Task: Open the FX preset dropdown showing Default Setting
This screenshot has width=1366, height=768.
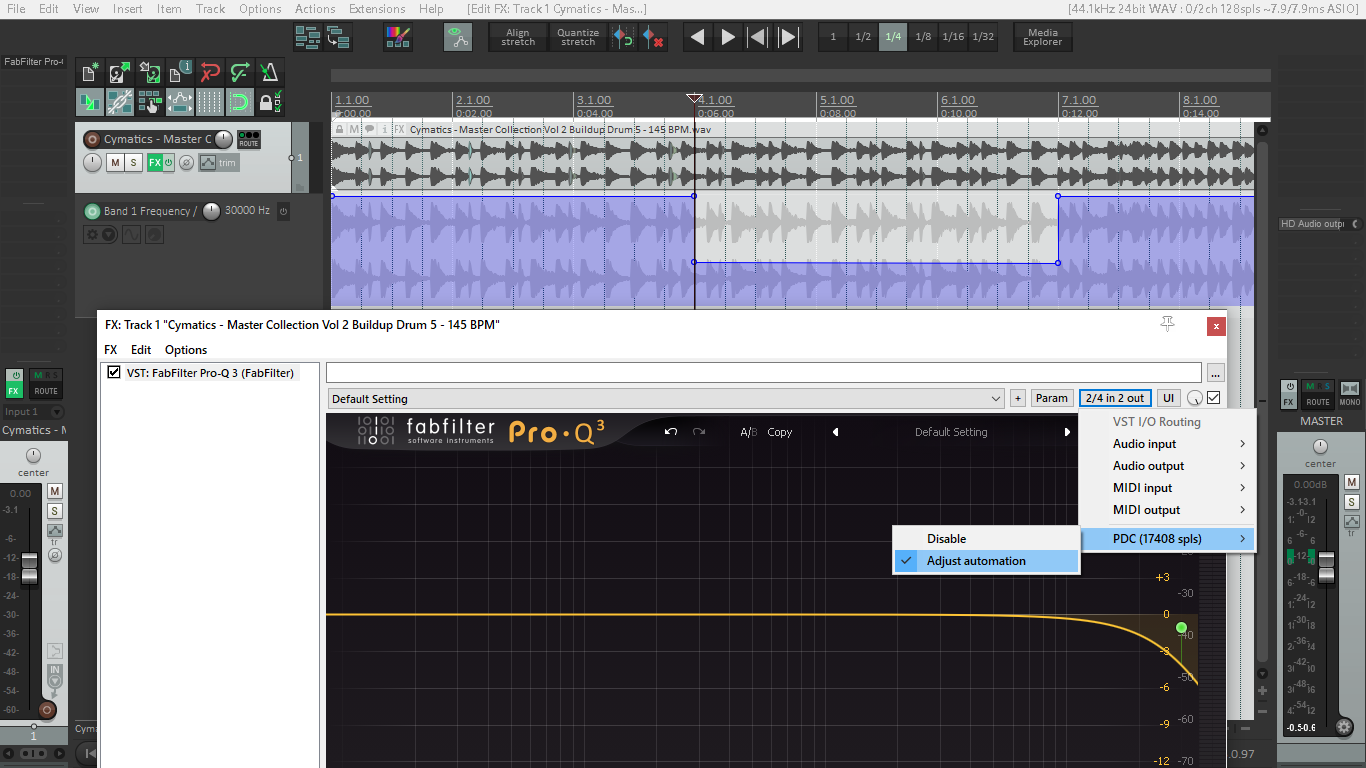Action: 666,398
